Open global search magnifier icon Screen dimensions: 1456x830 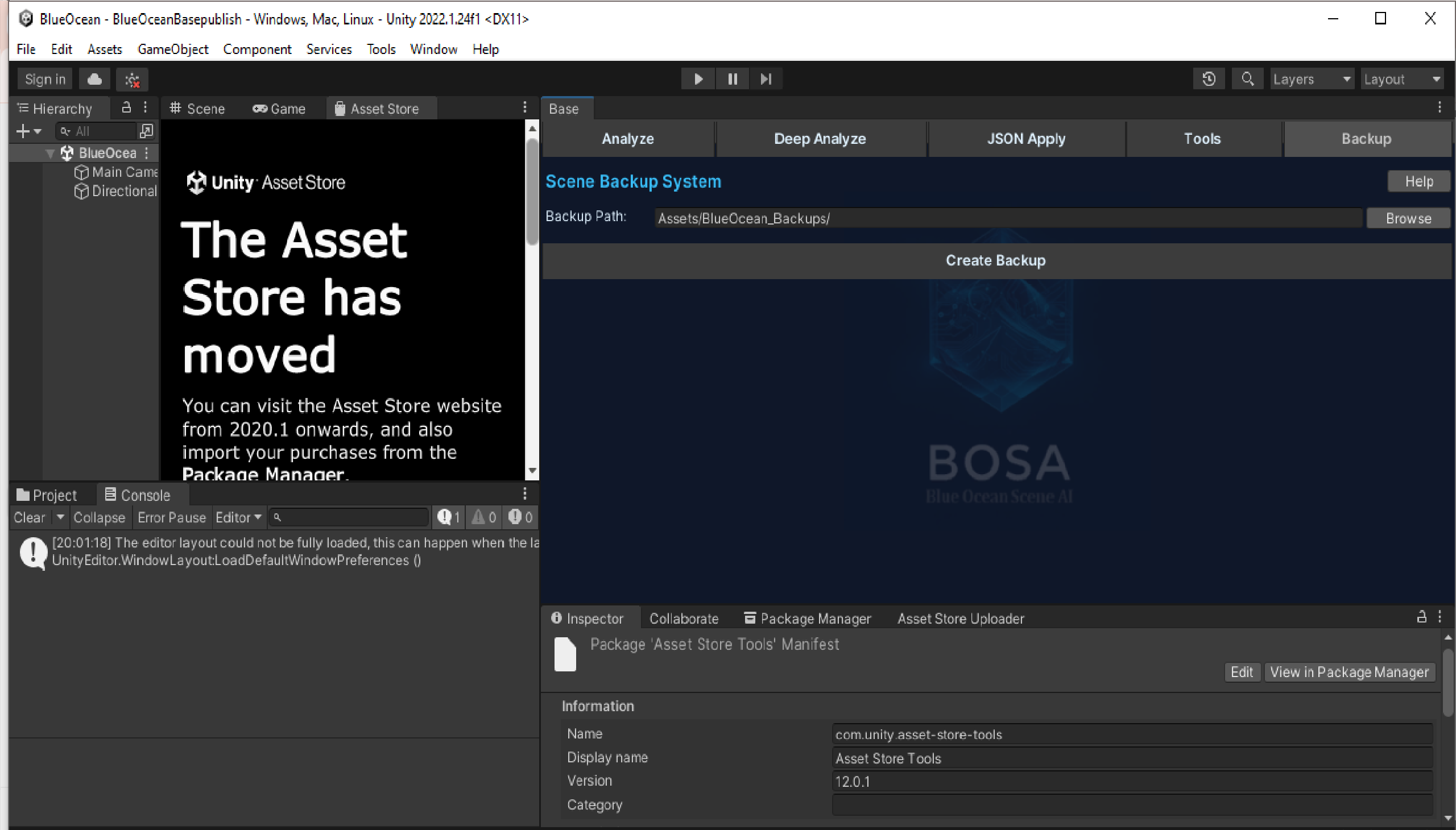coord(1247,78)
